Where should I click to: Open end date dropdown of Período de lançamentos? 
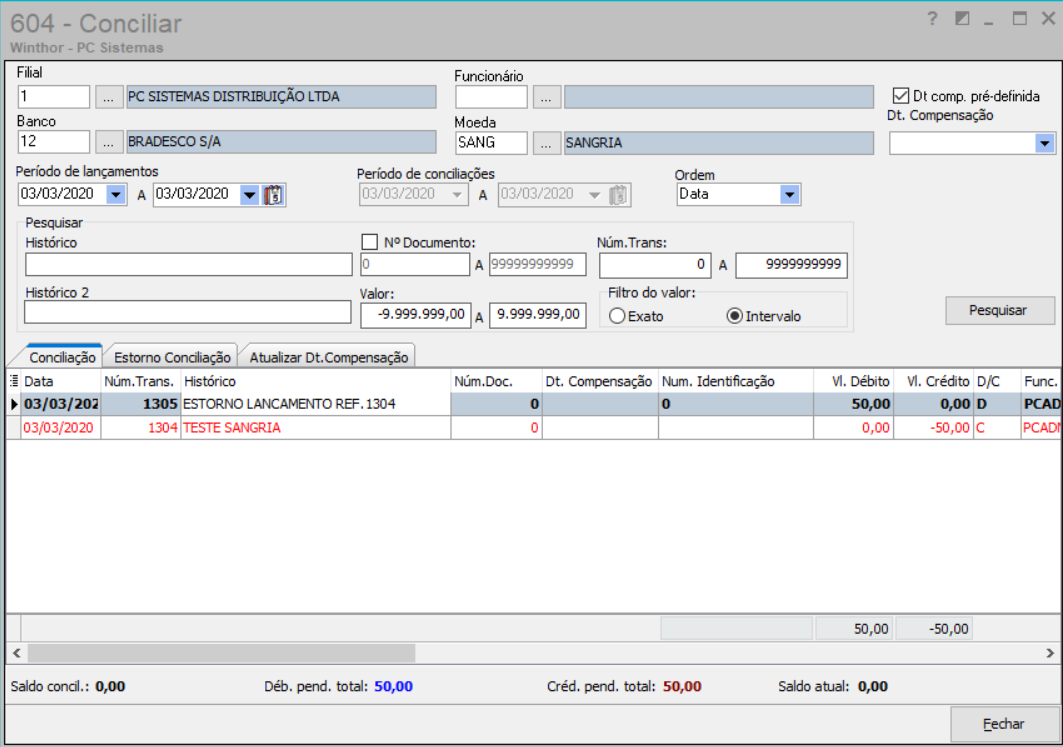[249, 195]
